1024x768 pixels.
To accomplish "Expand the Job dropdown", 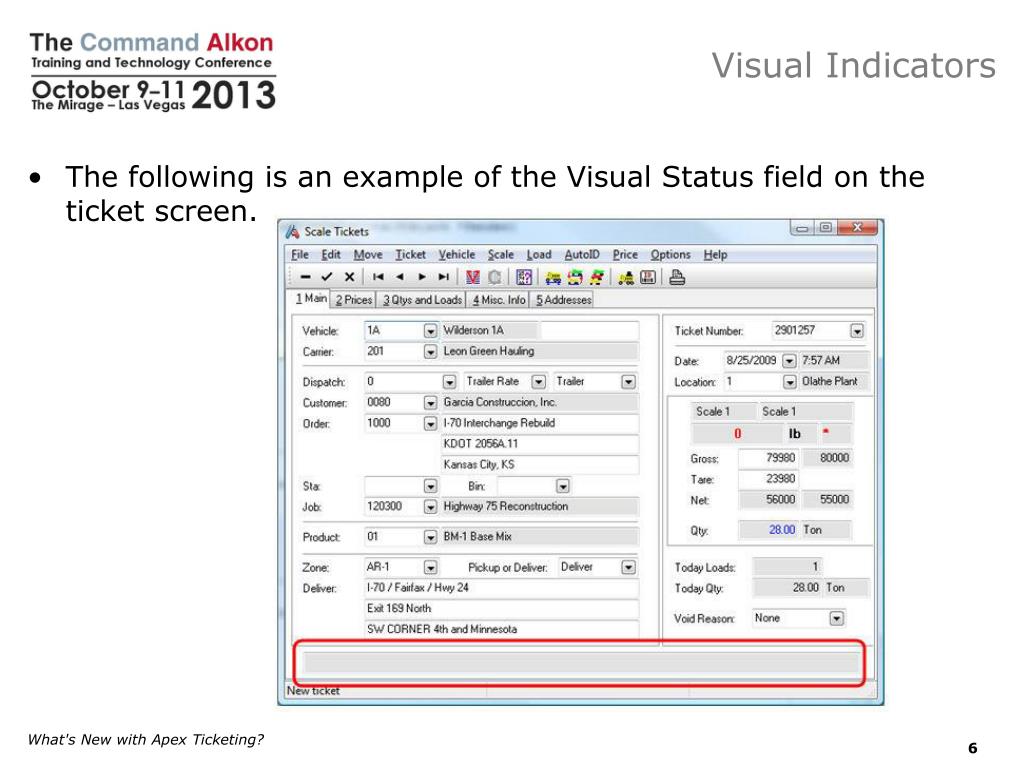I will point(430,507).
